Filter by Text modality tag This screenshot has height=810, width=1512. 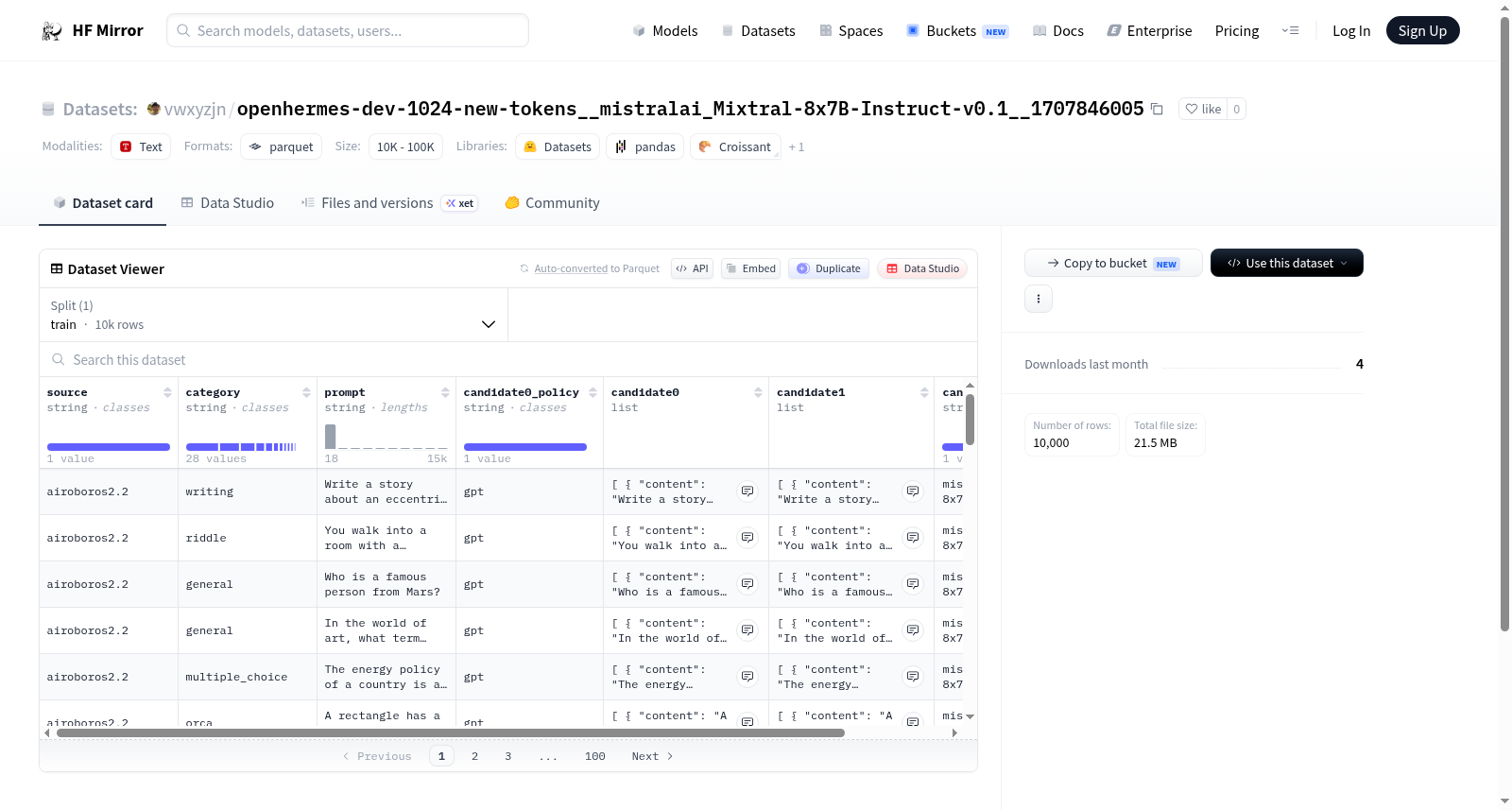coord(141,146)
